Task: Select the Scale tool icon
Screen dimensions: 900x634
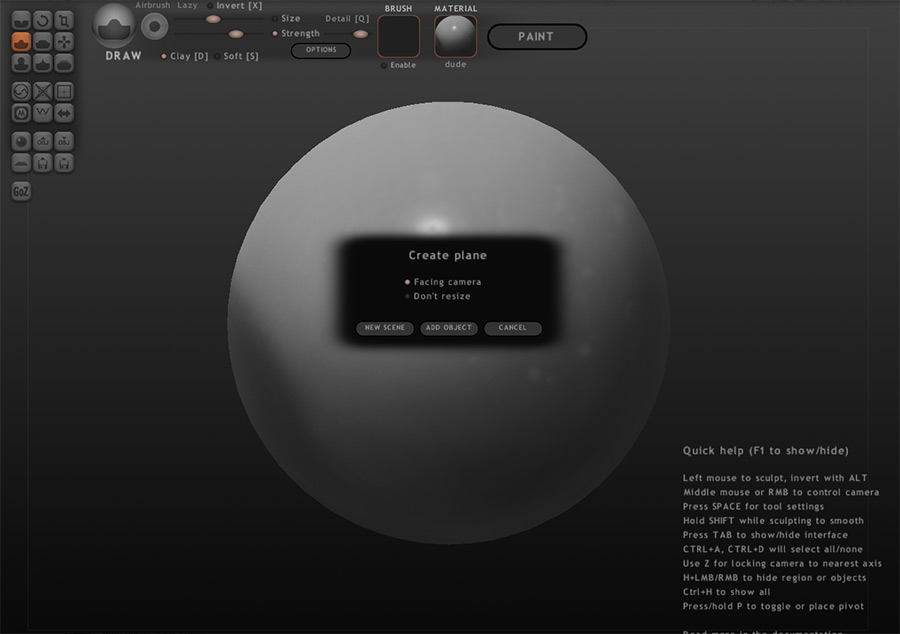Action: pos(64,20)
